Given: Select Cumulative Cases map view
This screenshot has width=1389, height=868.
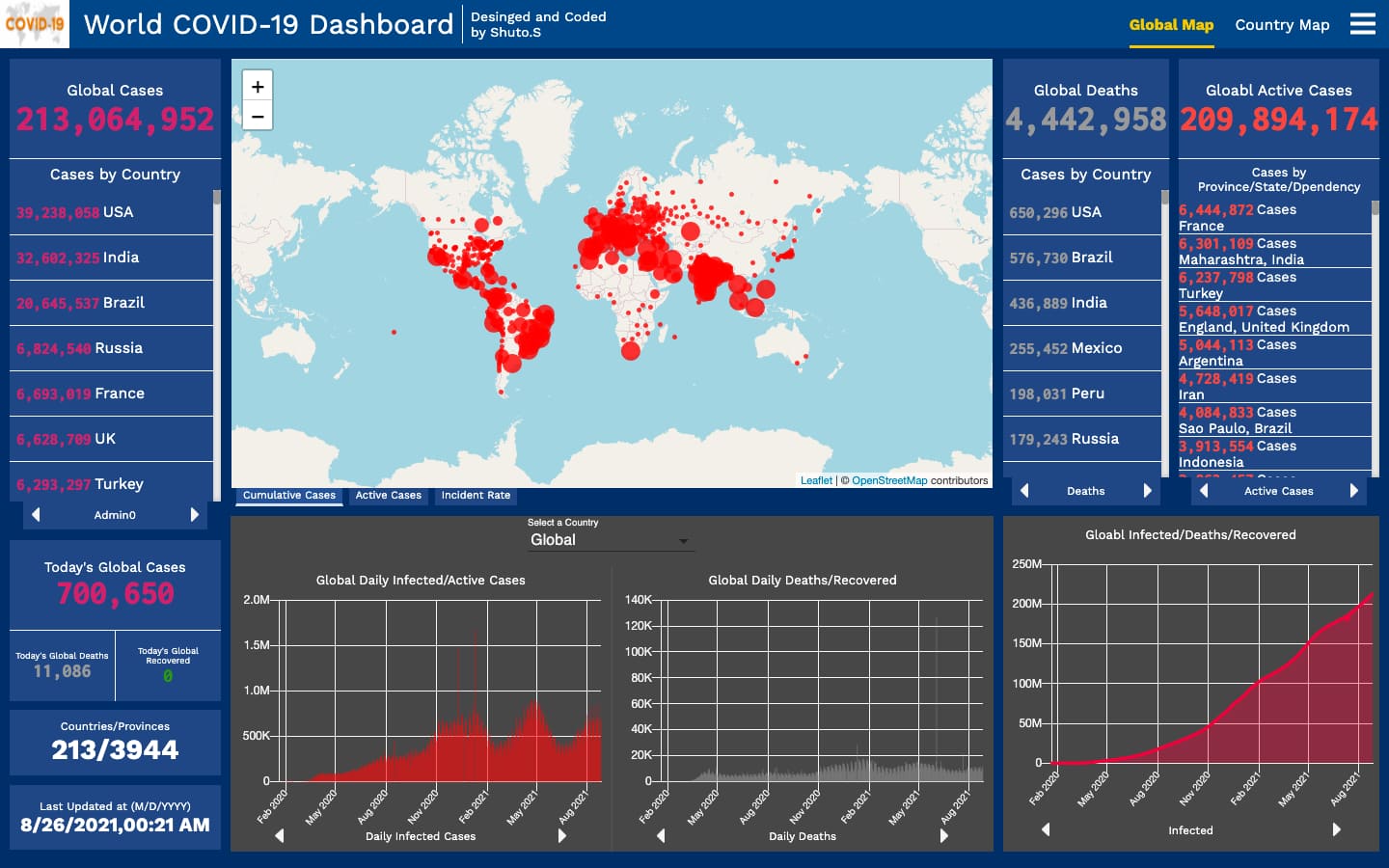Looking at the screenshot, I should pos(289,496).
